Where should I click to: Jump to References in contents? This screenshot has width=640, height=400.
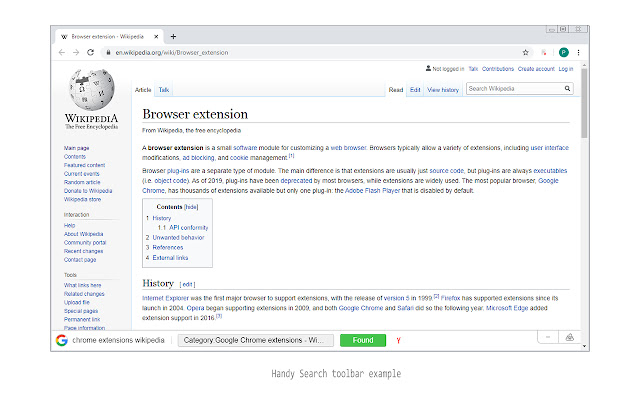[168, 247]
